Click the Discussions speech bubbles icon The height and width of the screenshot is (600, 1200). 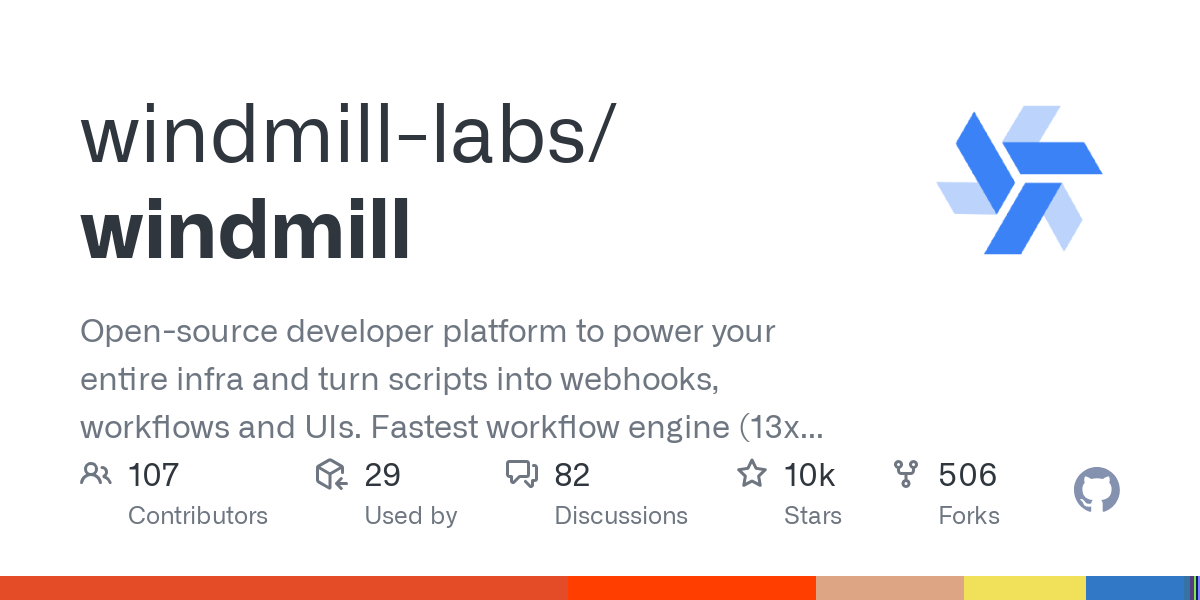(x=522, y=474)
